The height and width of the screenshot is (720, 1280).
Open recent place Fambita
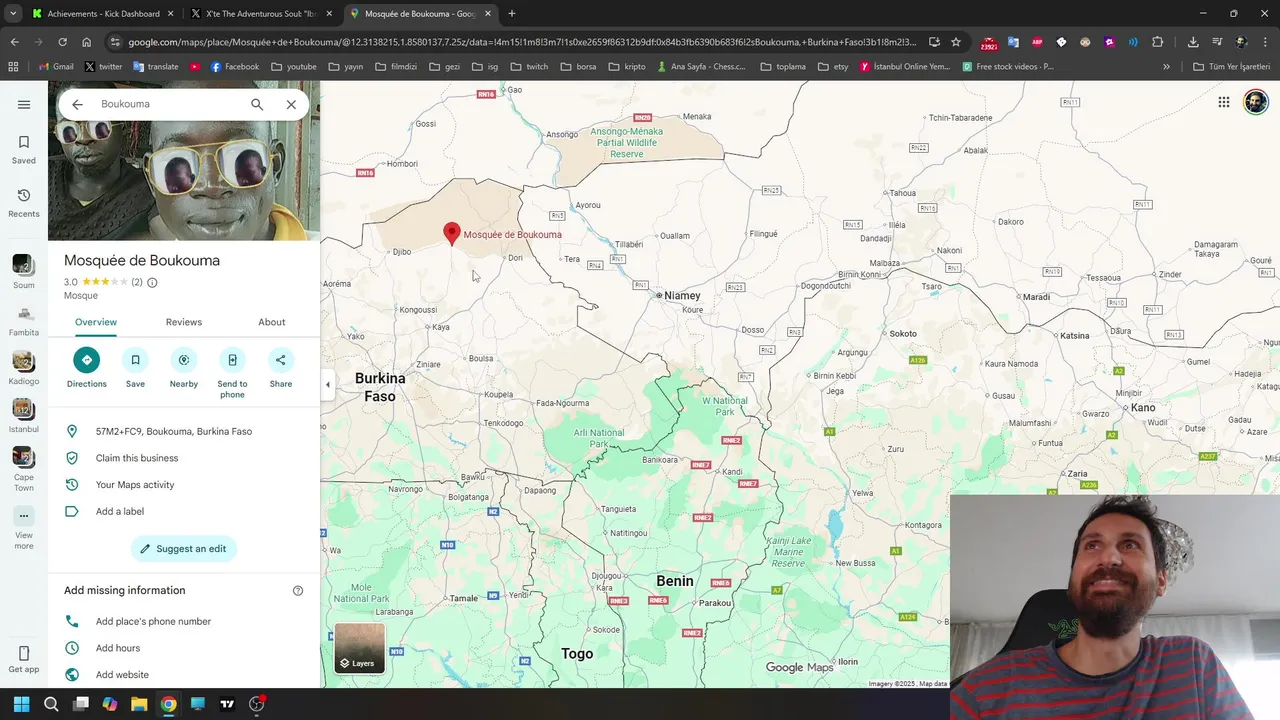click(x=24, y=320)
